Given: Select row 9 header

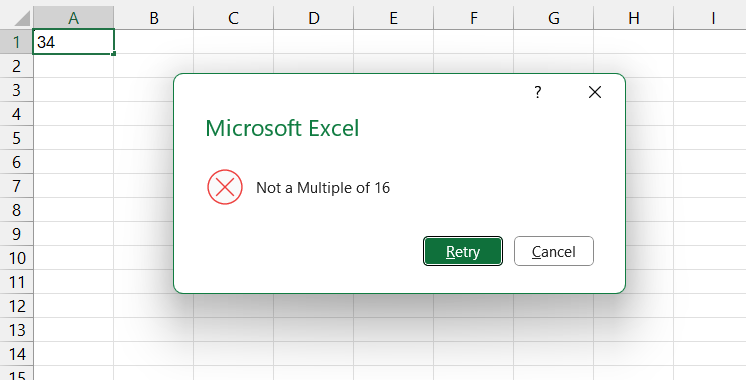Looking at the screenshot, I should [17, 234].
